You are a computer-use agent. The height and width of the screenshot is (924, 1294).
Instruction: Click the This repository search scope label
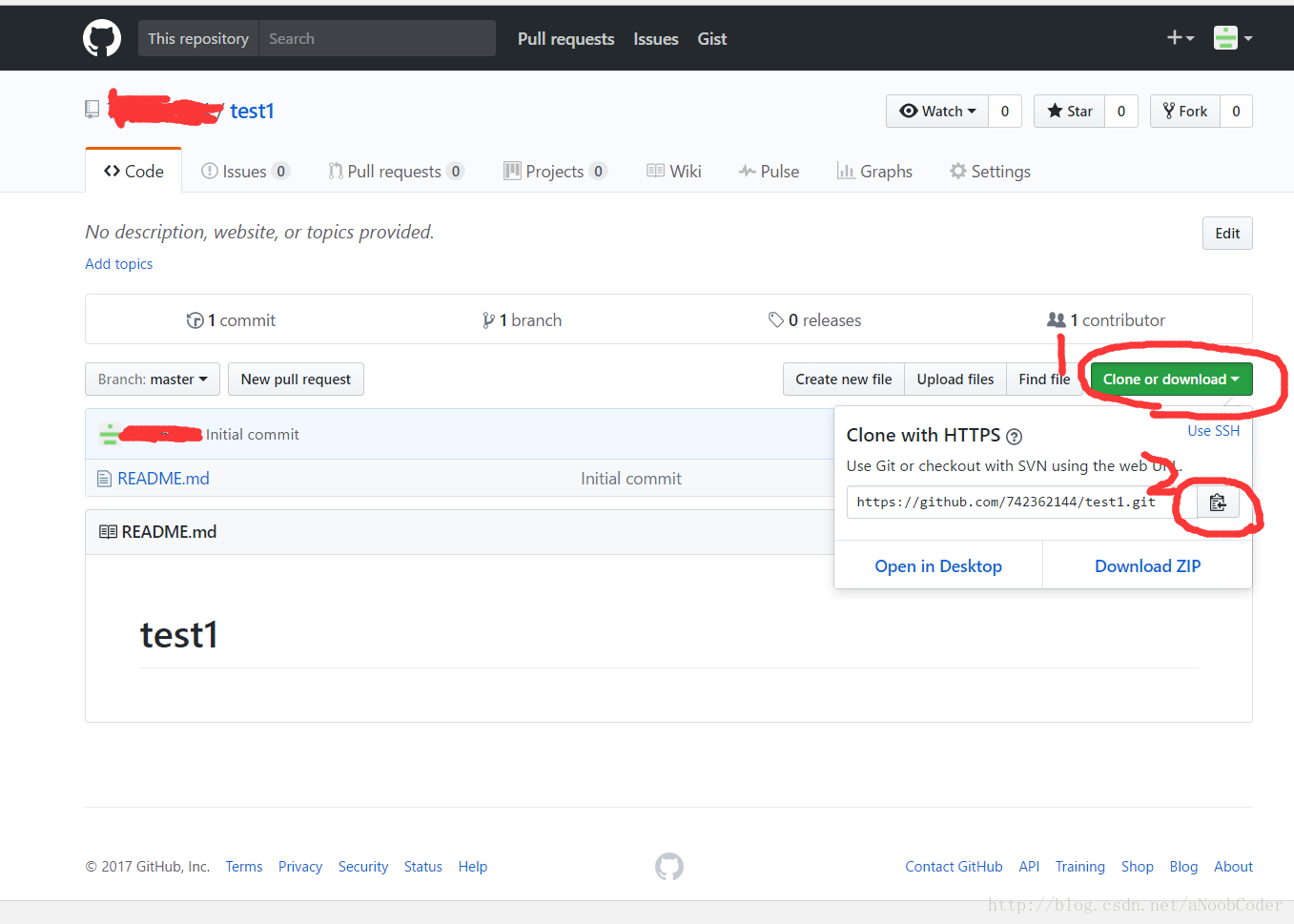click(x=198, y=38)
